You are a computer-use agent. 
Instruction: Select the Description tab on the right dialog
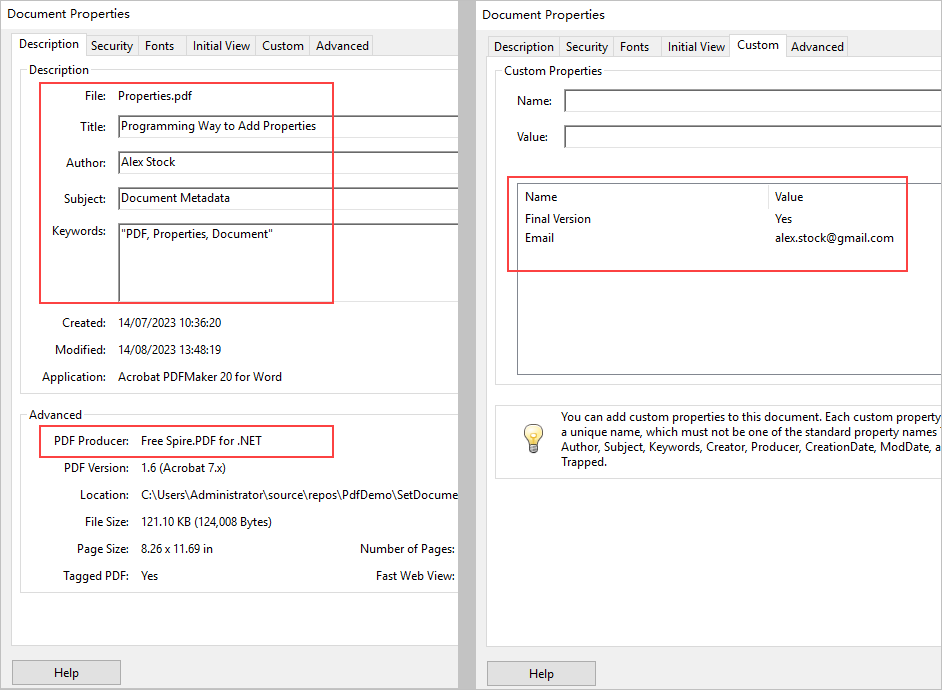(522, 46)
